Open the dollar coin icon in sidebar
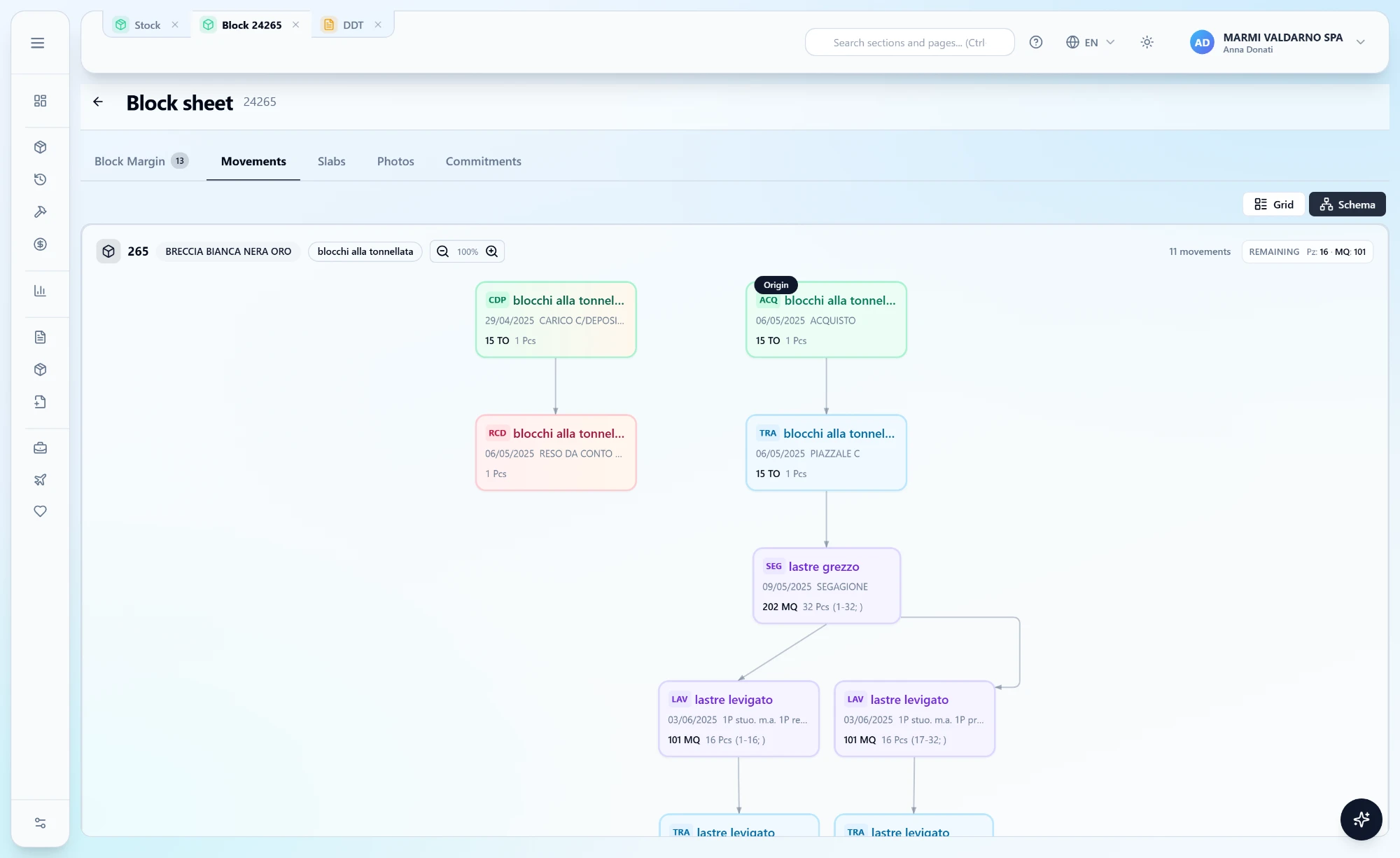 [40, 244]
